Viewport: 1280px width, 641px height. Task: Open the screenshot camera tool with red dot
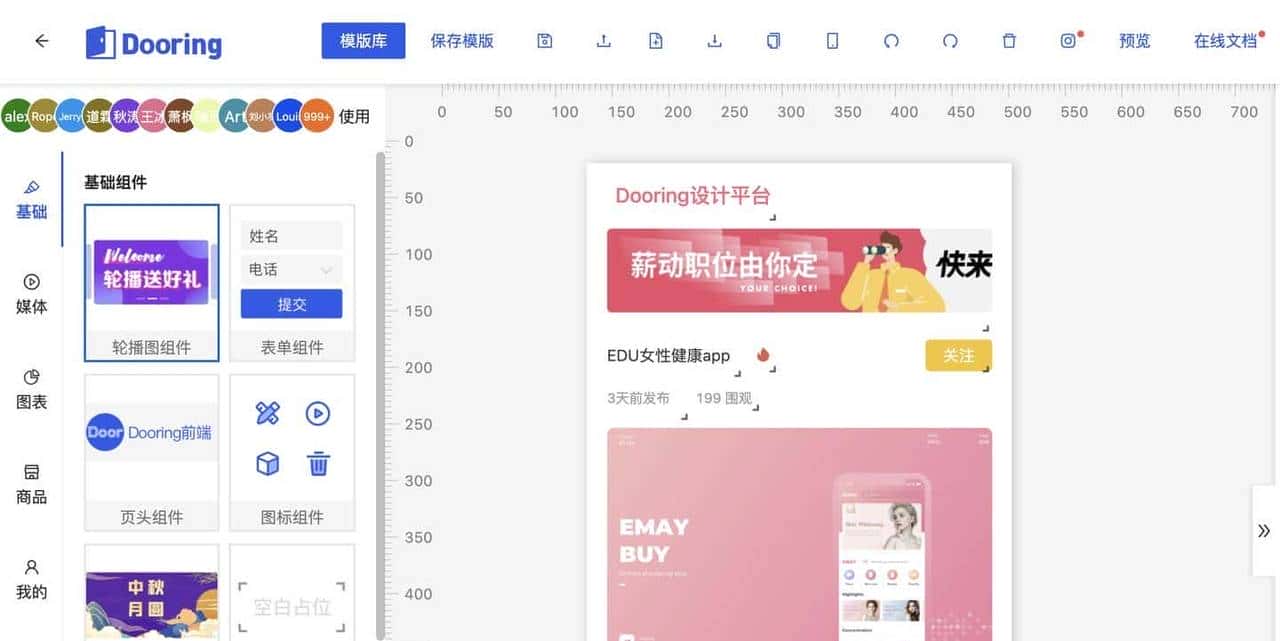[1068, 41]
